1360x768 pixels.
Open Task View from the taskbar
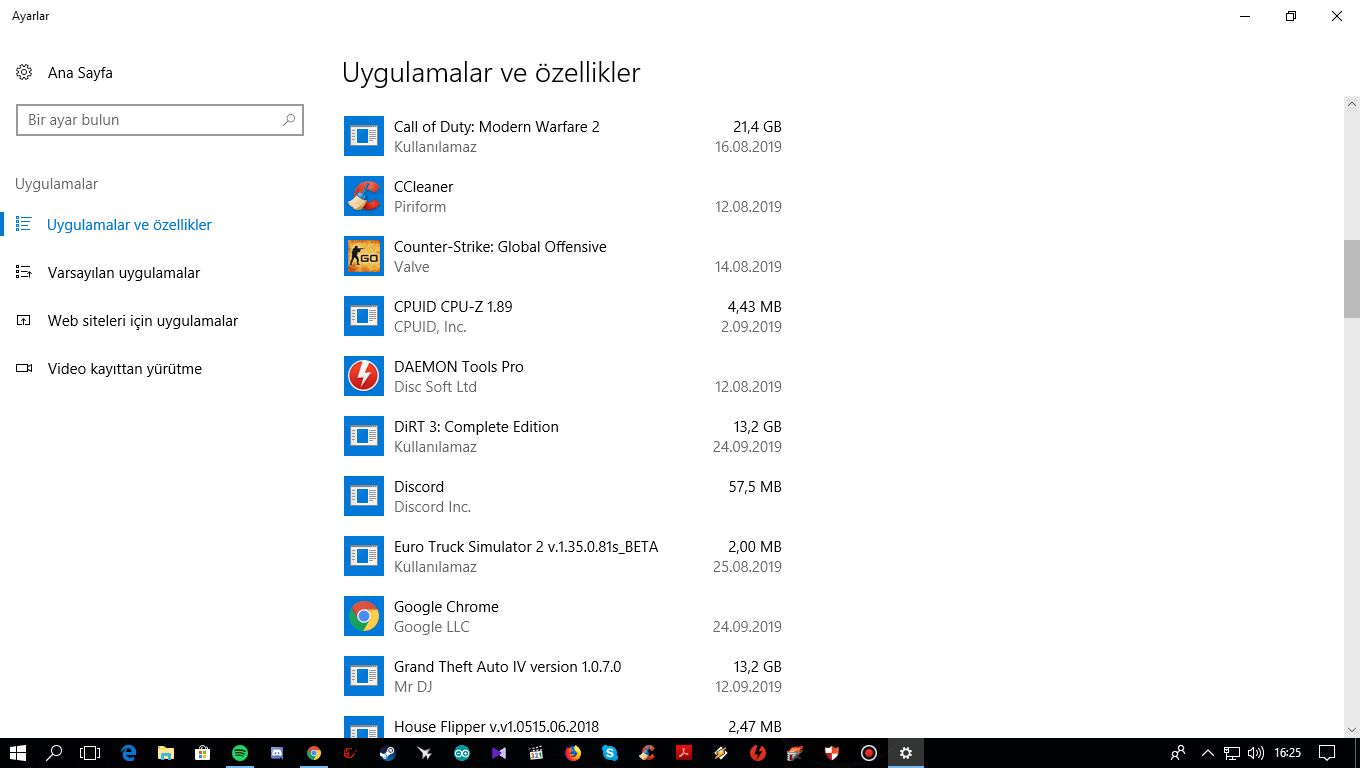(91, 753)
